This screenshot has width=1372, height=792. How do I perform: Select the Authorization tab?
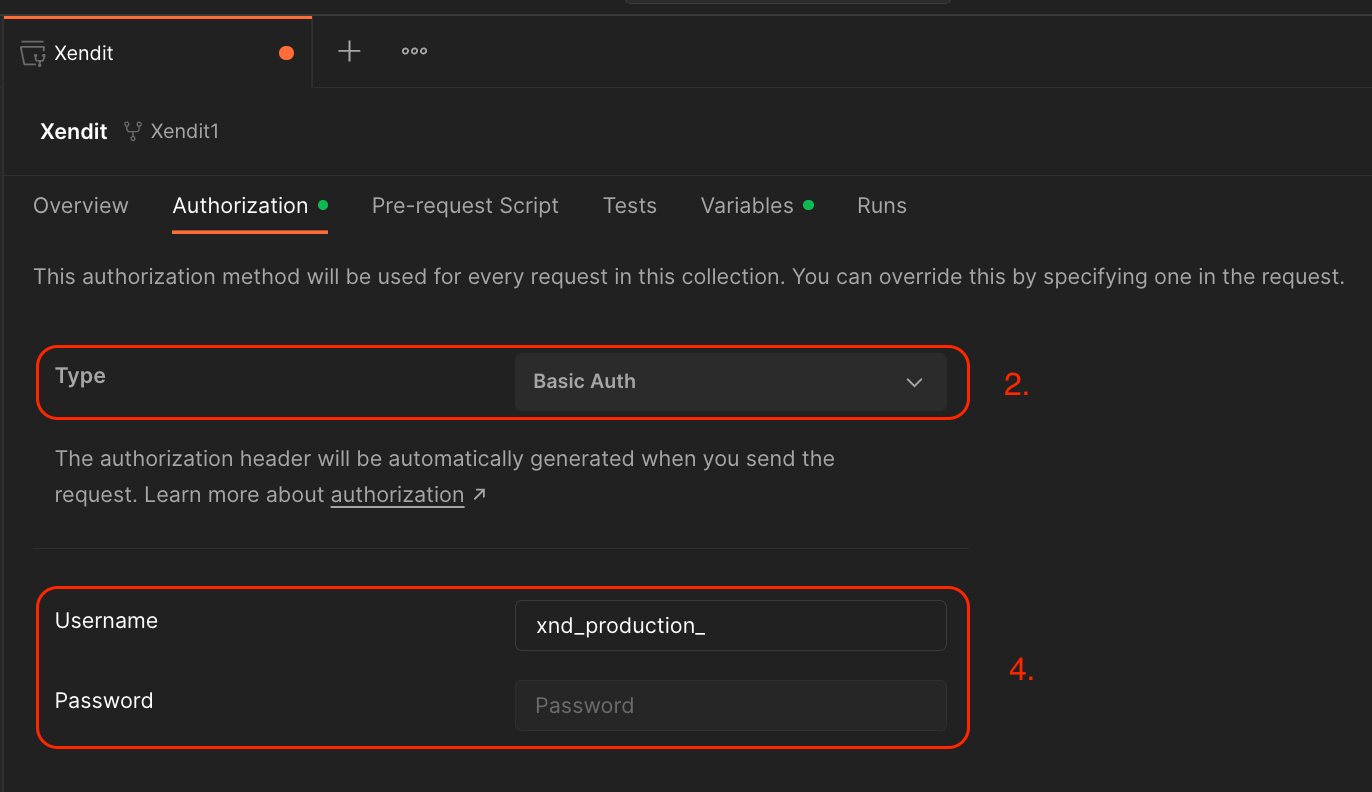(x=240, y=206)
